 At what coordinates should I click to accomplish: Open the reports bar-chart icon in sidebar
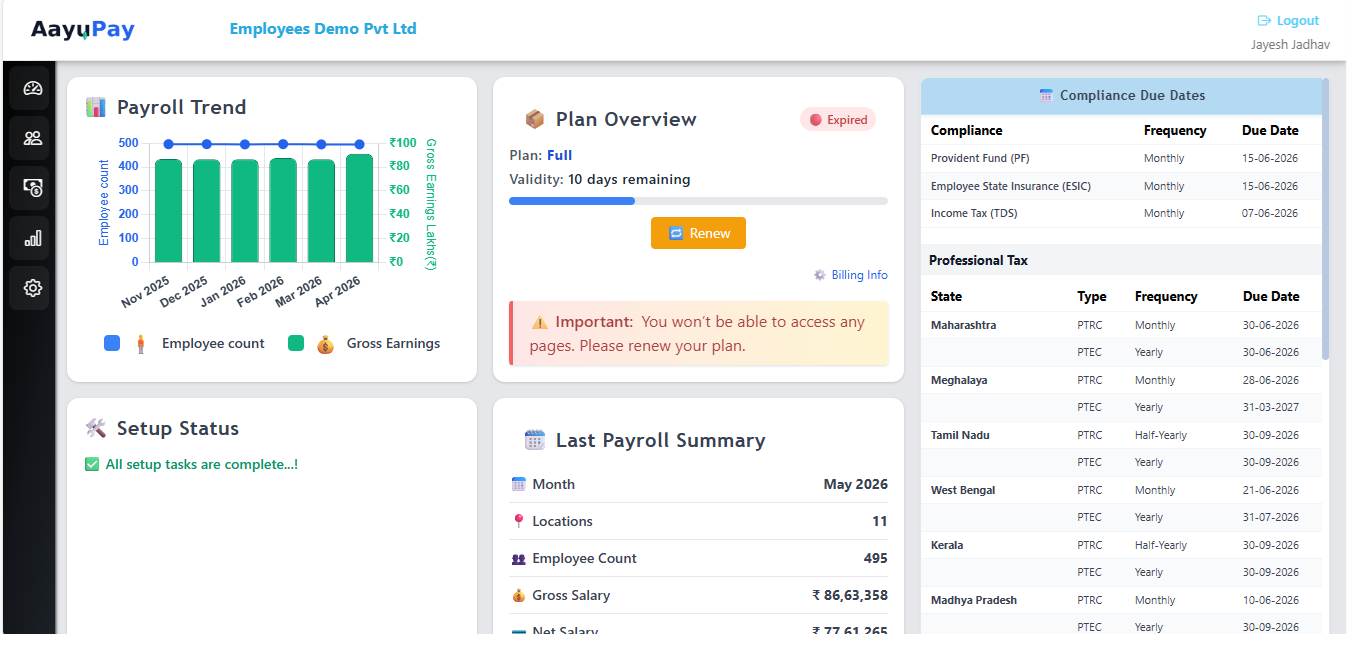point(33,238)
